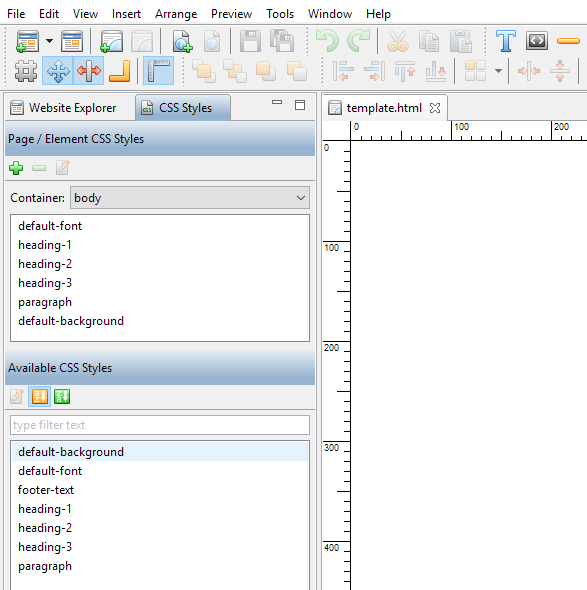This screenshot has height=590, width=587.
Task: Click the orange horizontal line tool
Action: point(568,41)
